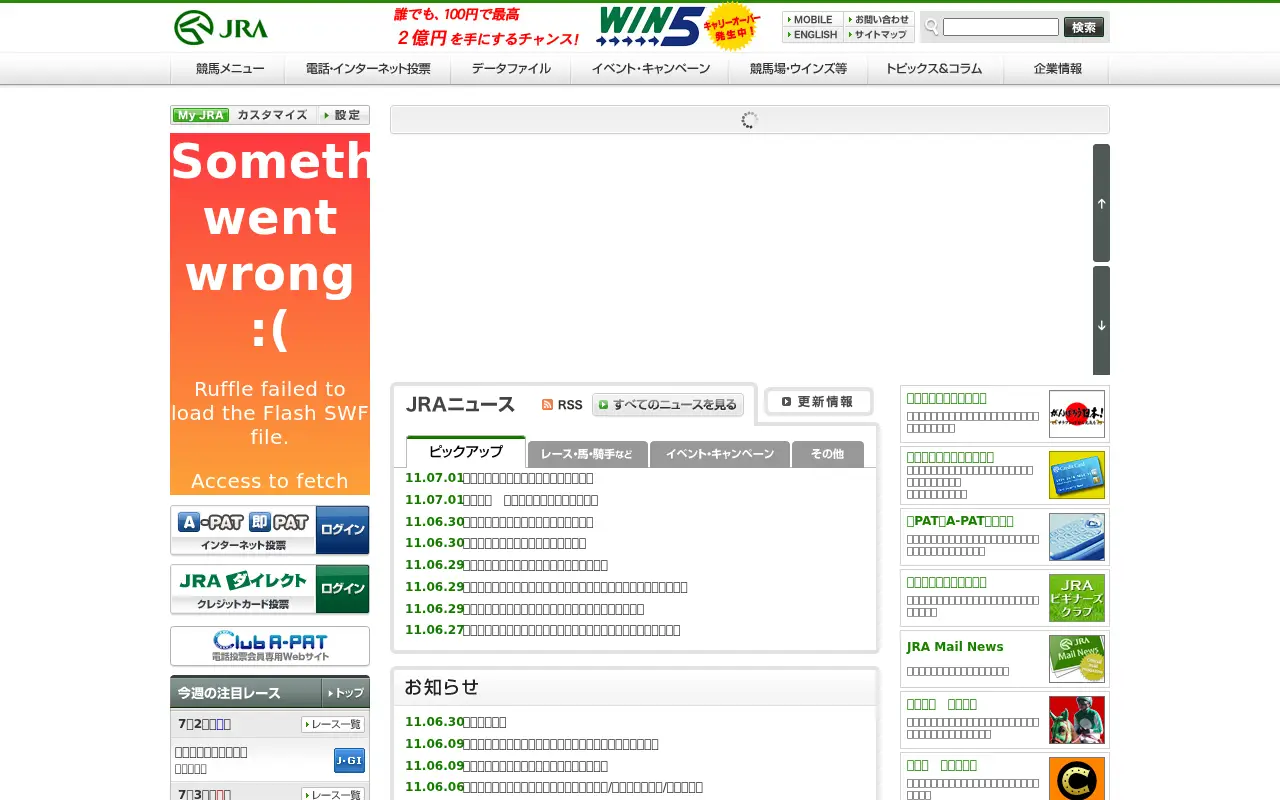Open the phone keypad thumbnail beside PAT・A-PAT
Image resolution: width=1280 pixels, height=800 pixels.
click(1077, 537)
